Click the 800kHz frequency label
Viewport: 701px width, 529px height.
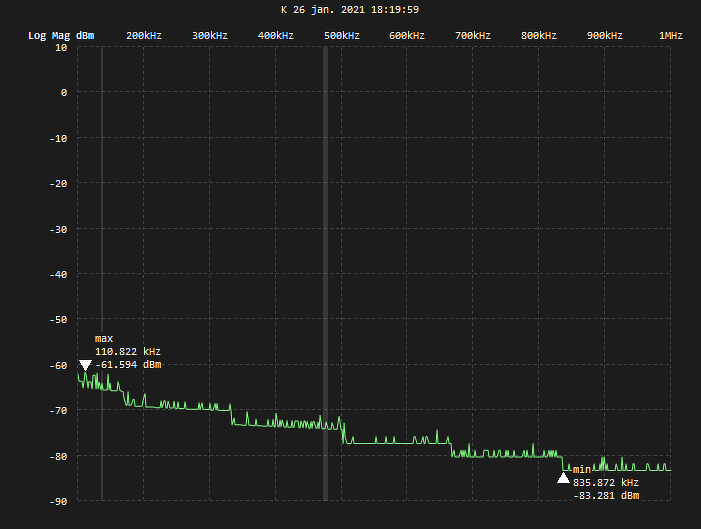click(538, 35)
